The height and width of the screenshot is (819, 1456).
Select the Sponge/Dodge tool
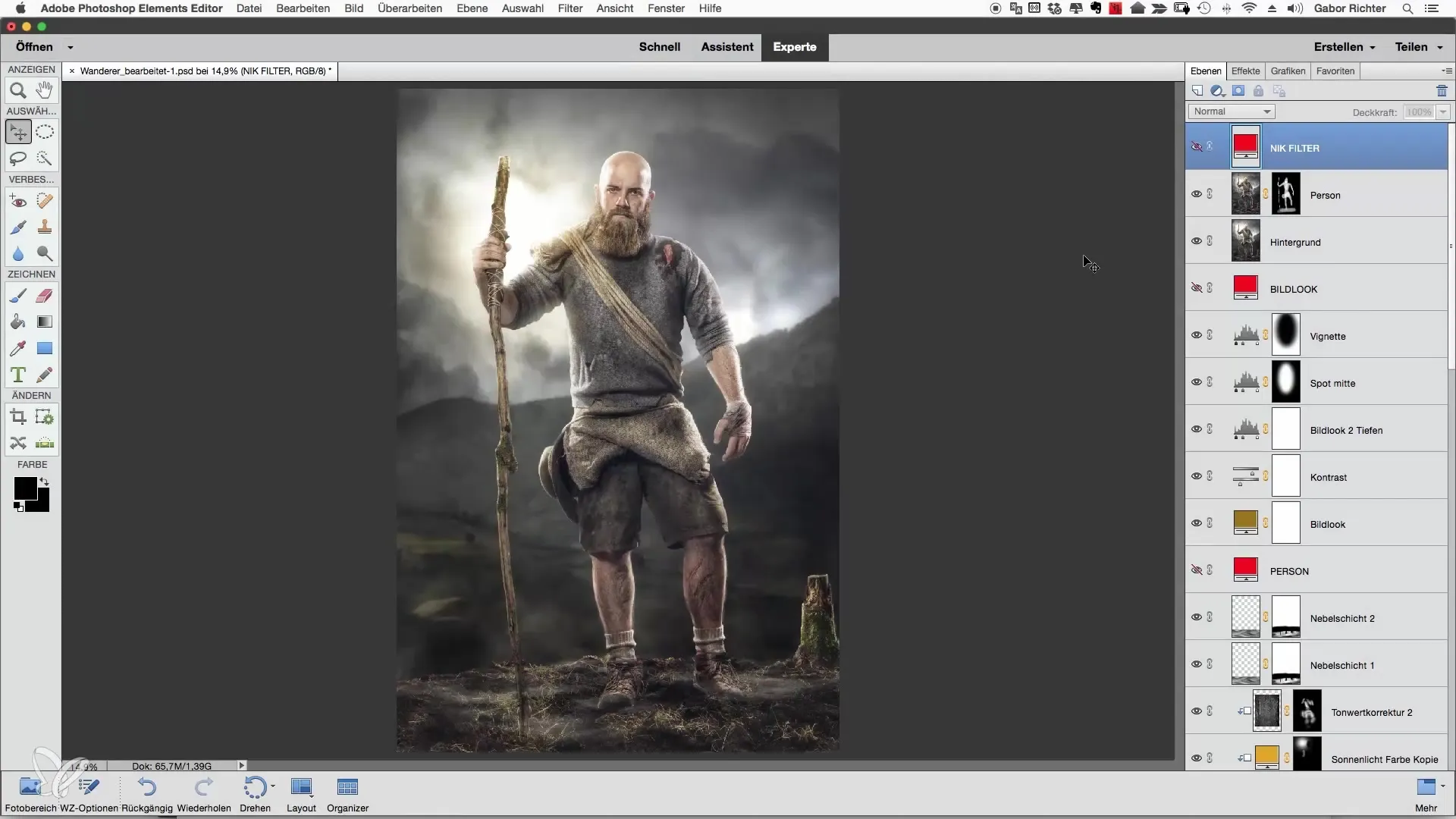[x=45, y=254]
